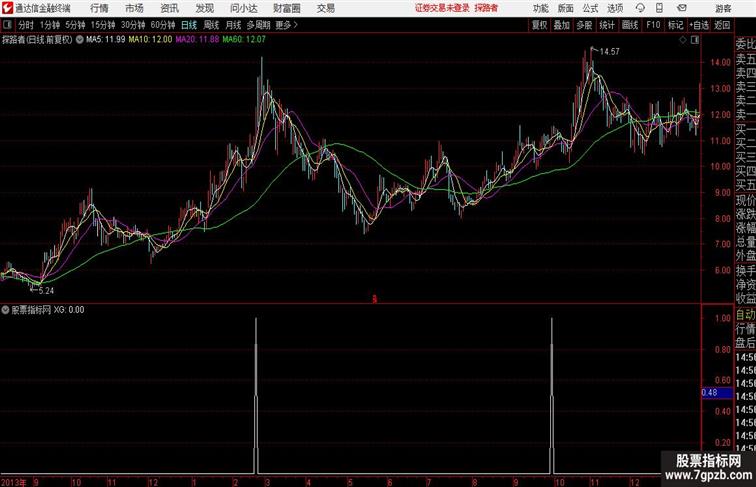Click the diamond icon above the chart
The image size is (756, 487).
683,40
